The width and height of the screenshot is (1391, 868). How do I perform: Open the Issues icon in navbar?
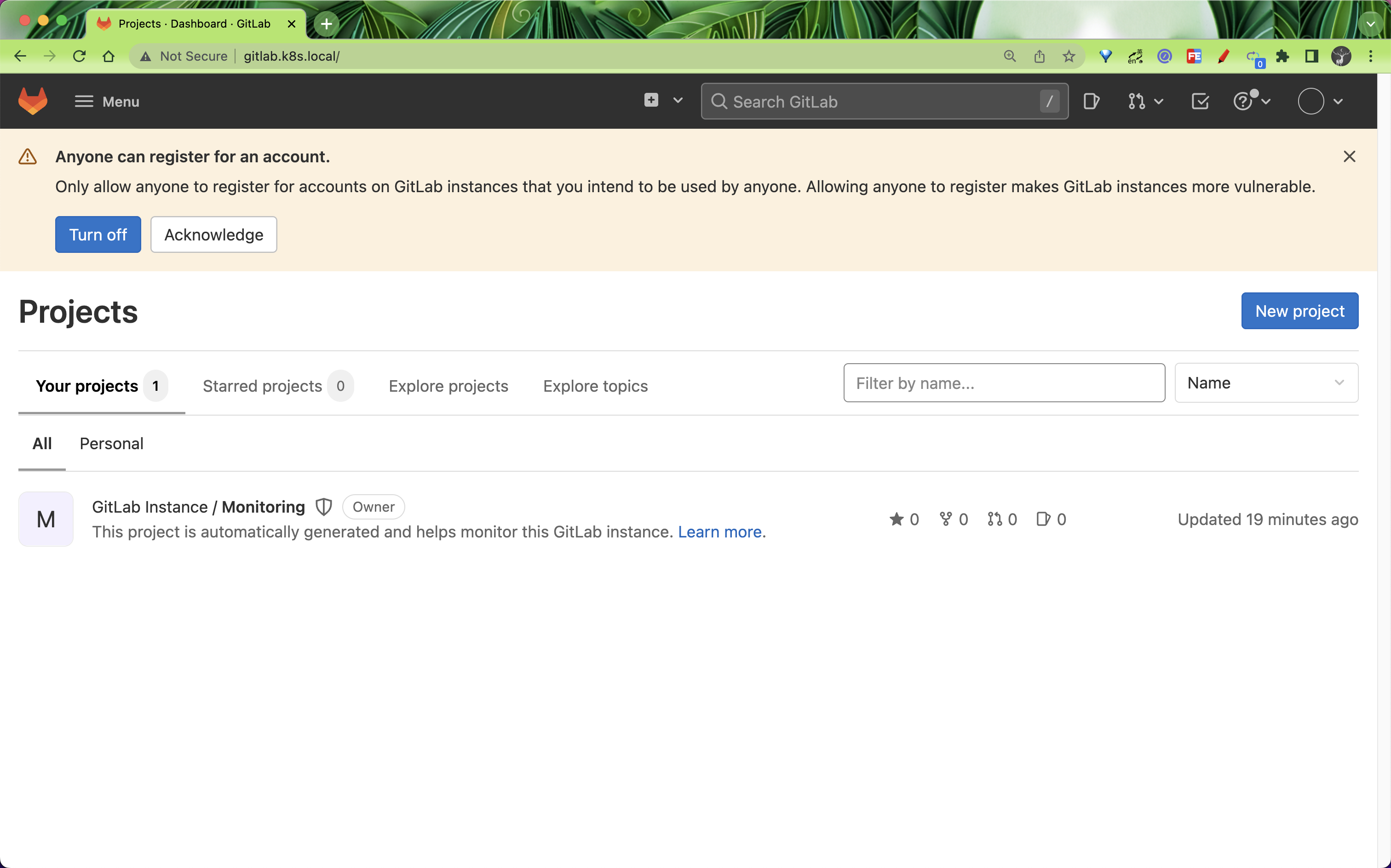(1091, 102)
